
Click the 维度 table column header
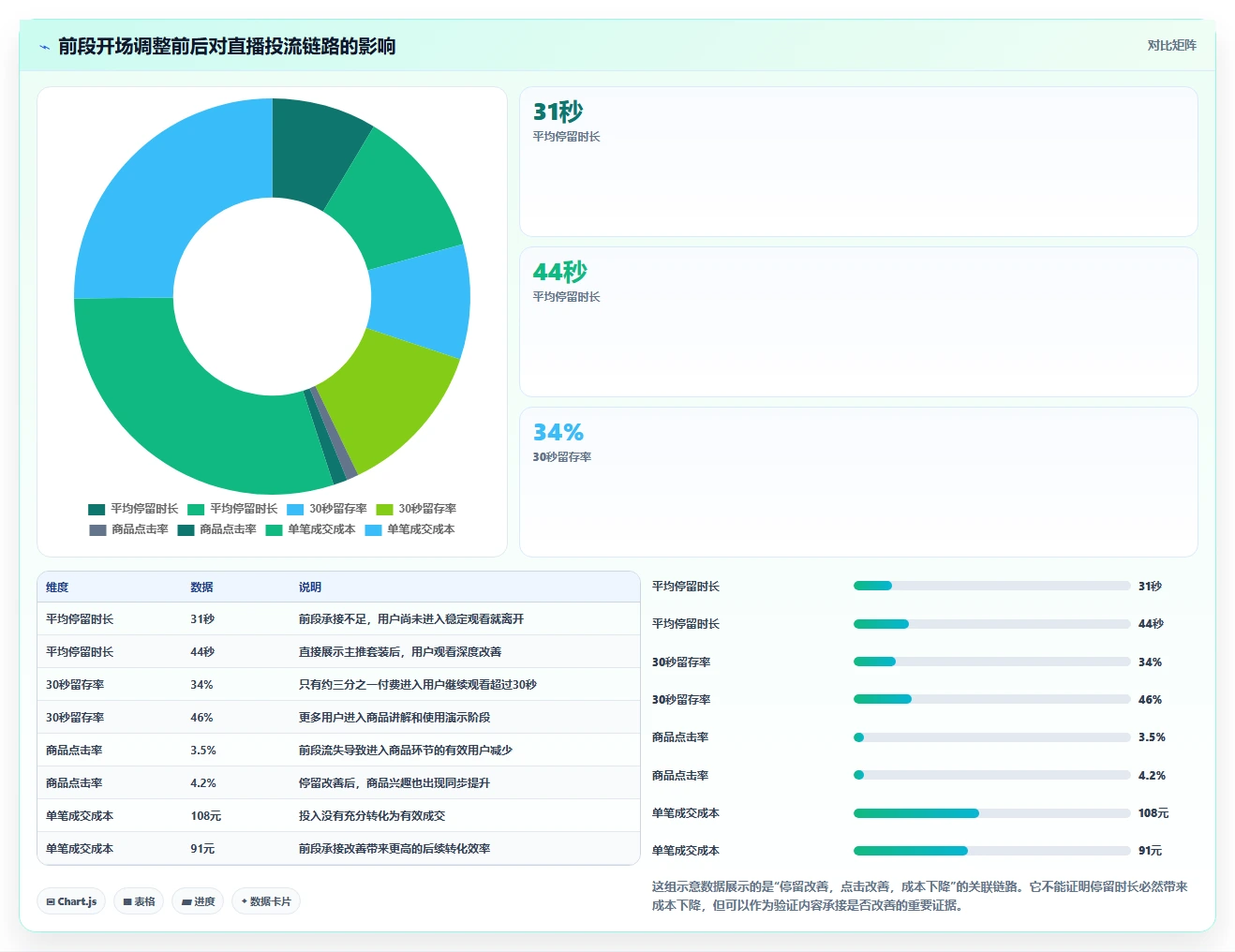[57, 588]
